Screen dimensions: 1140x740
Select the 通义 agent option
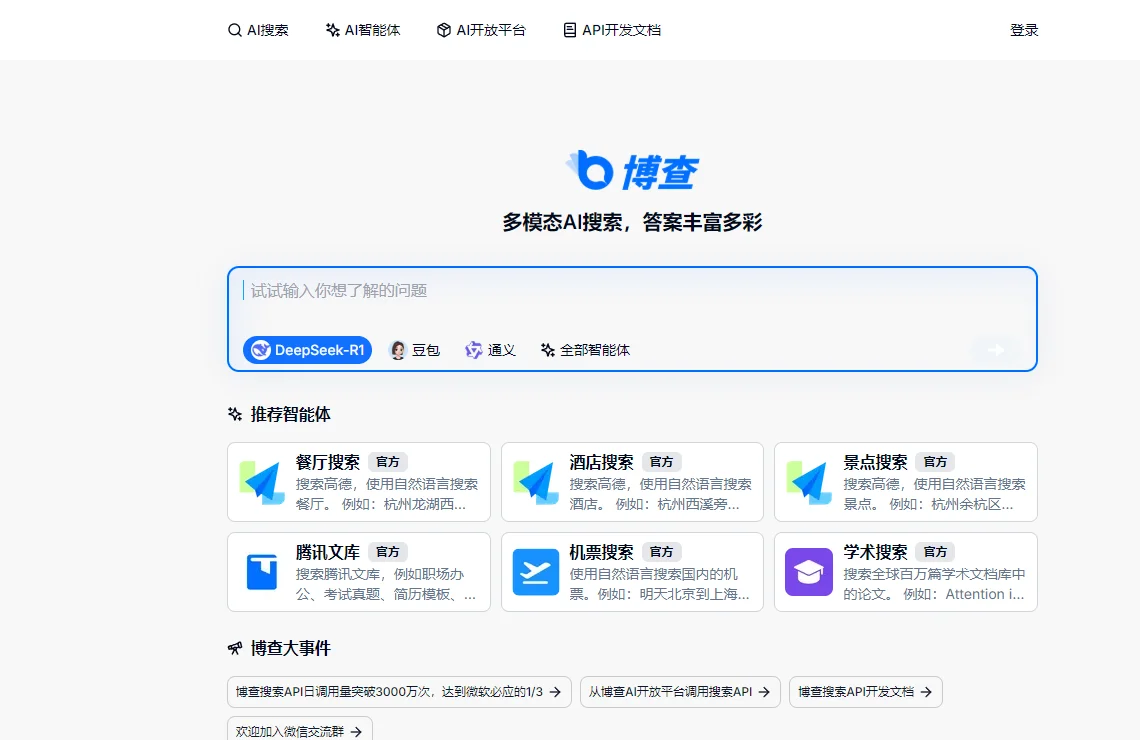491,350
